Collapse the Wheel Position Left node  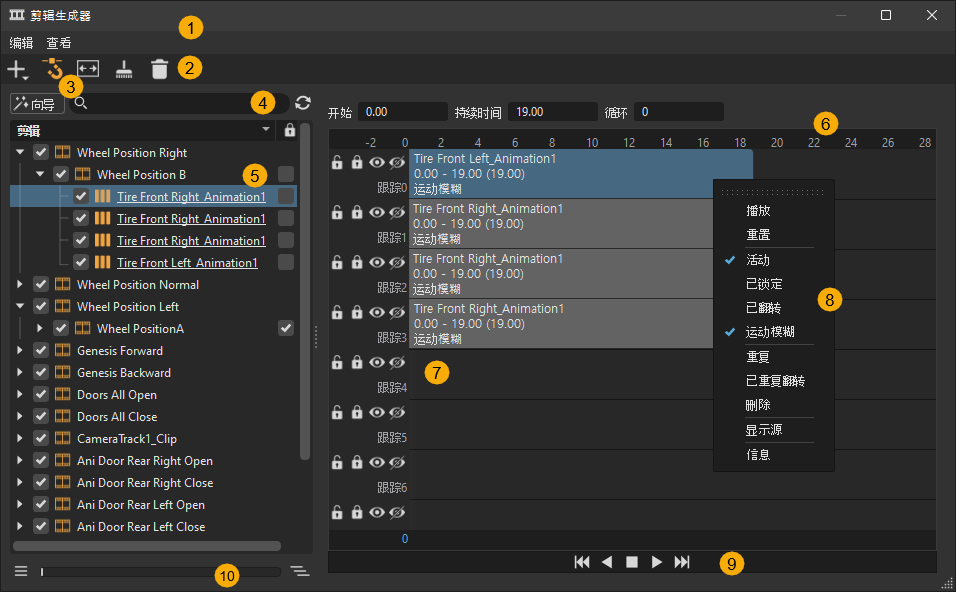pyautogui.click(x=20, y=306)
